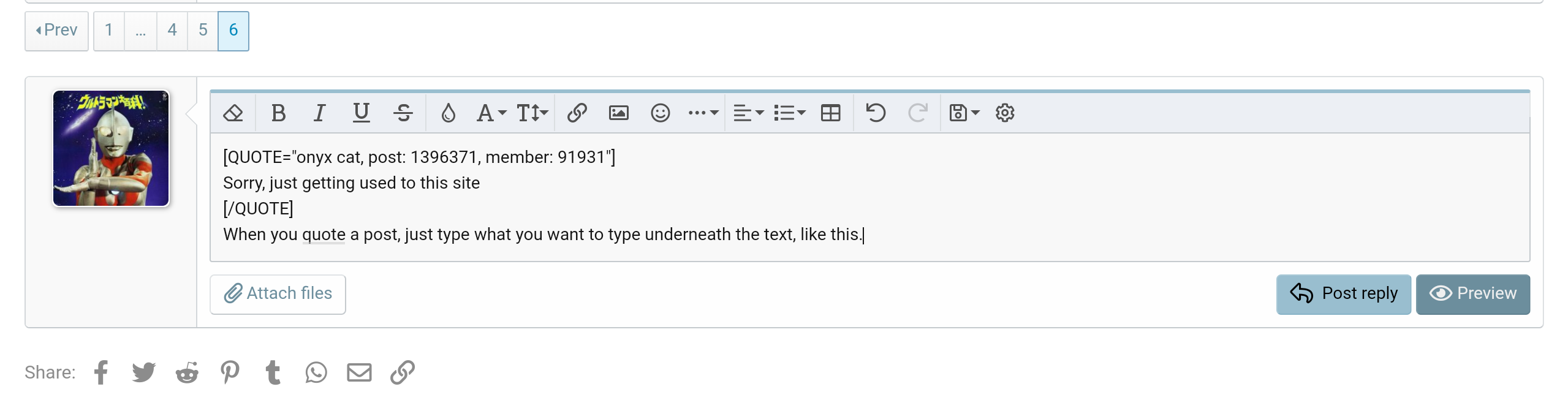
Task: Open the font family dropdown
Action: (491, 113)
